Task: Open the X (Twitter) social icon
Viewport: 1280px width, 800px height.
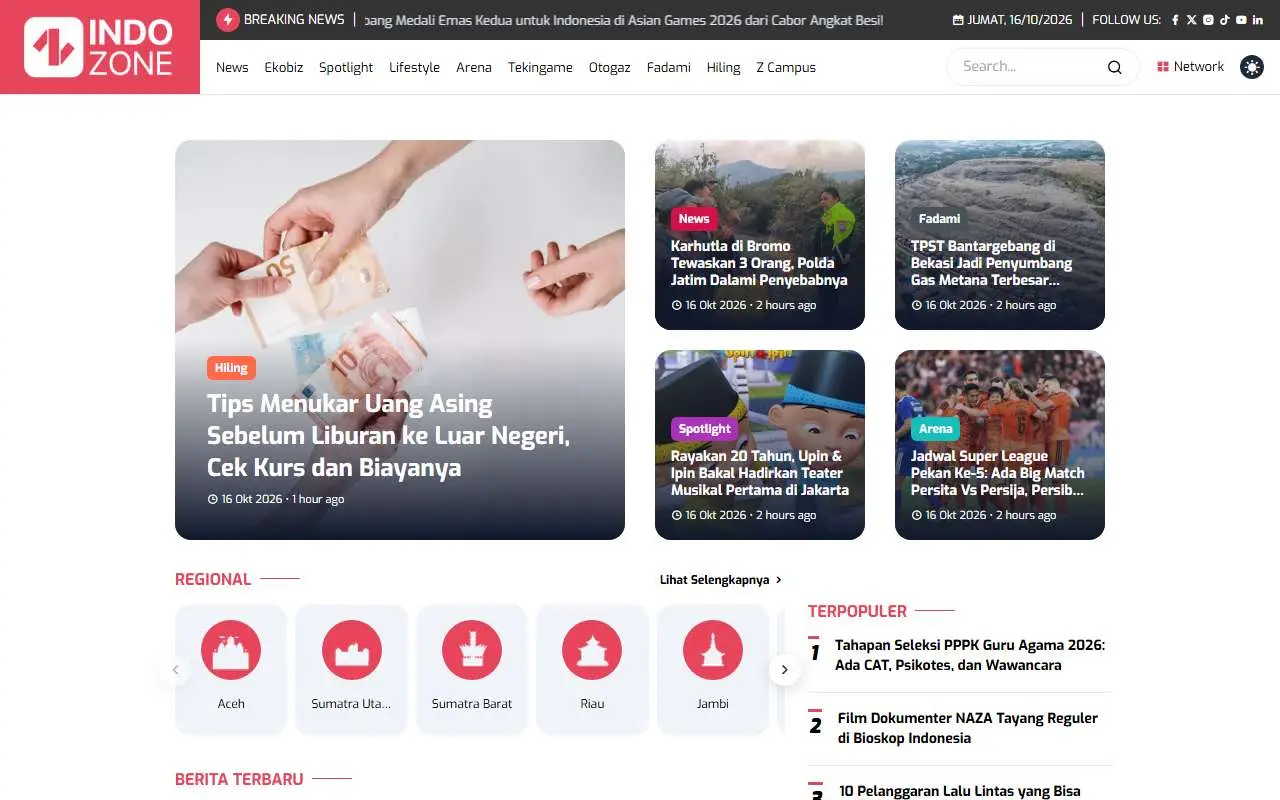Action: 1191,20
